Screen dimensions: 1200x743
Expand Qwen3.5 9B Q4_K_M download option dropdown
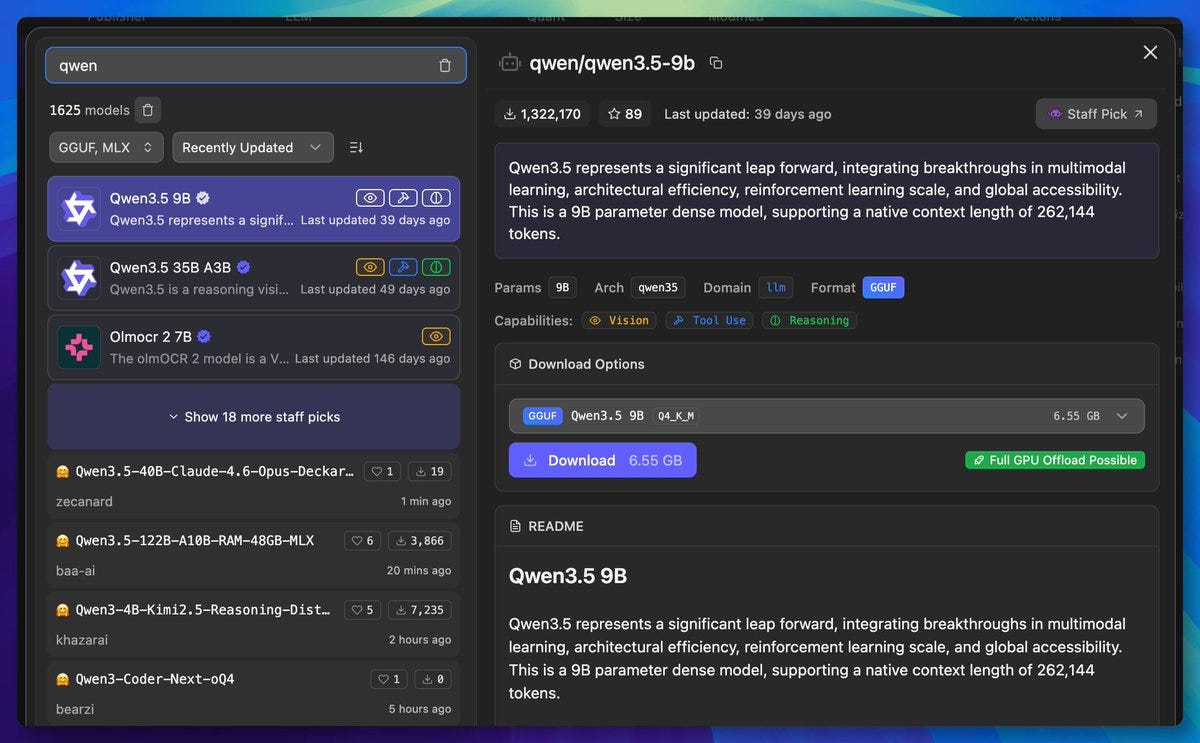coord(826,416)
